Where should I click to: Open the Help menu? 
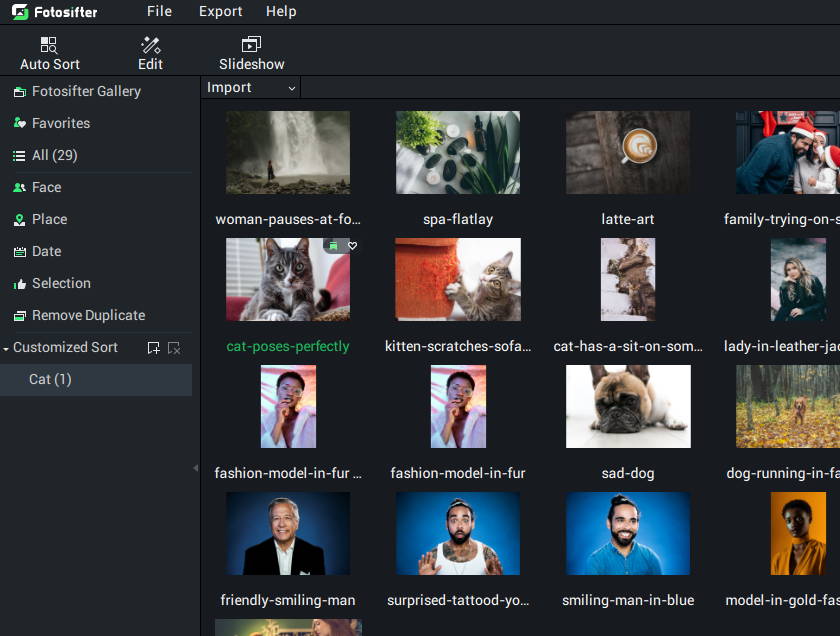coord(281,11)
